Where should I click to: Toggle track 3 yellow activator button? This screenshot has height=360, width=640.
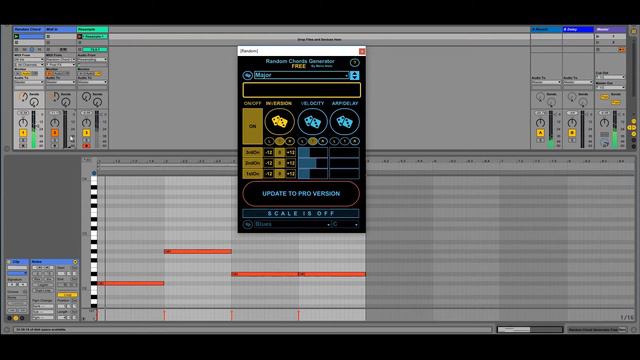coord(86,133)
